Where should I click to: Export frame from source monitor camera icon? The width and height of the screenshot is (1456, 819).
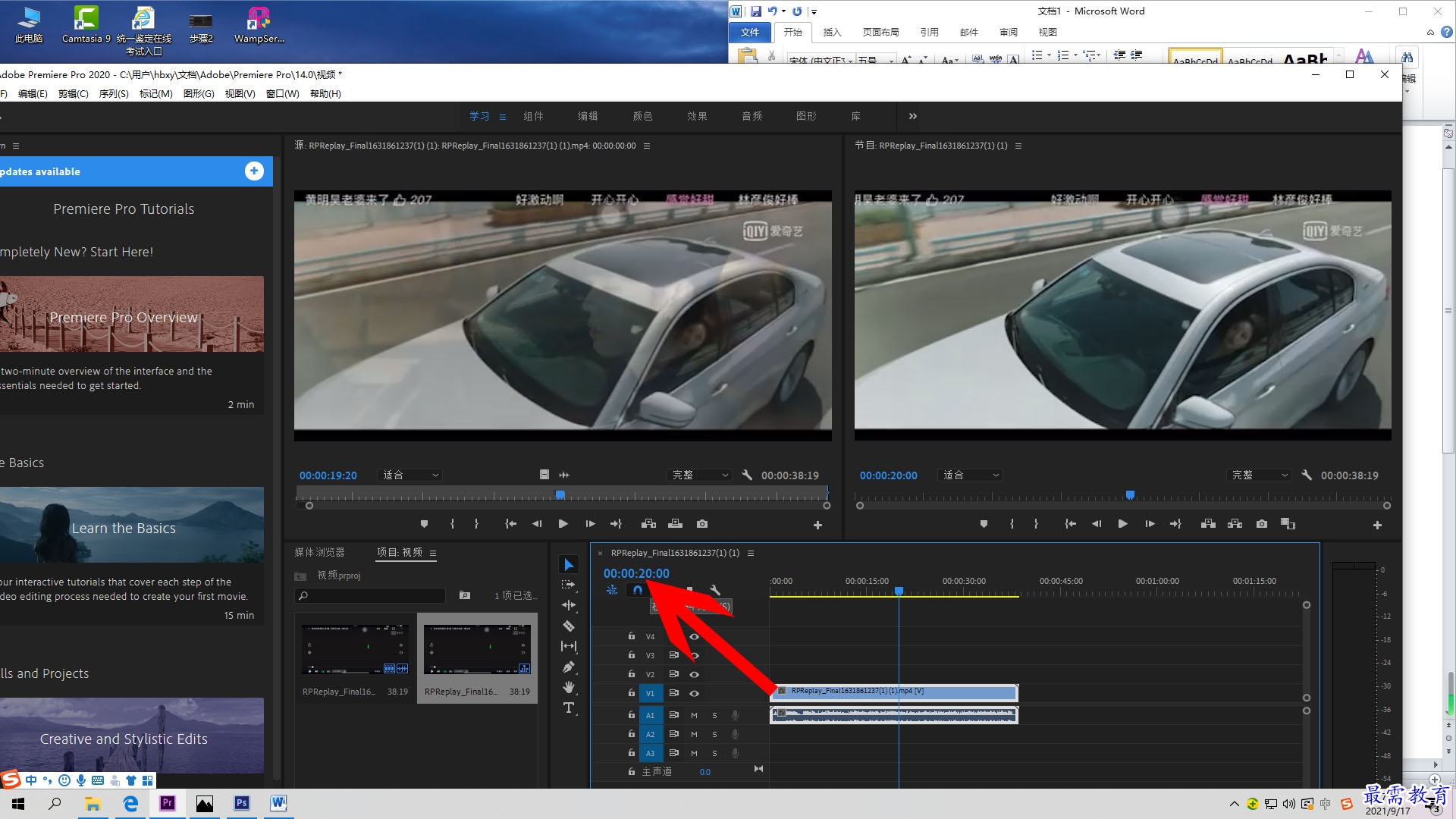click(x=702, y=524)
